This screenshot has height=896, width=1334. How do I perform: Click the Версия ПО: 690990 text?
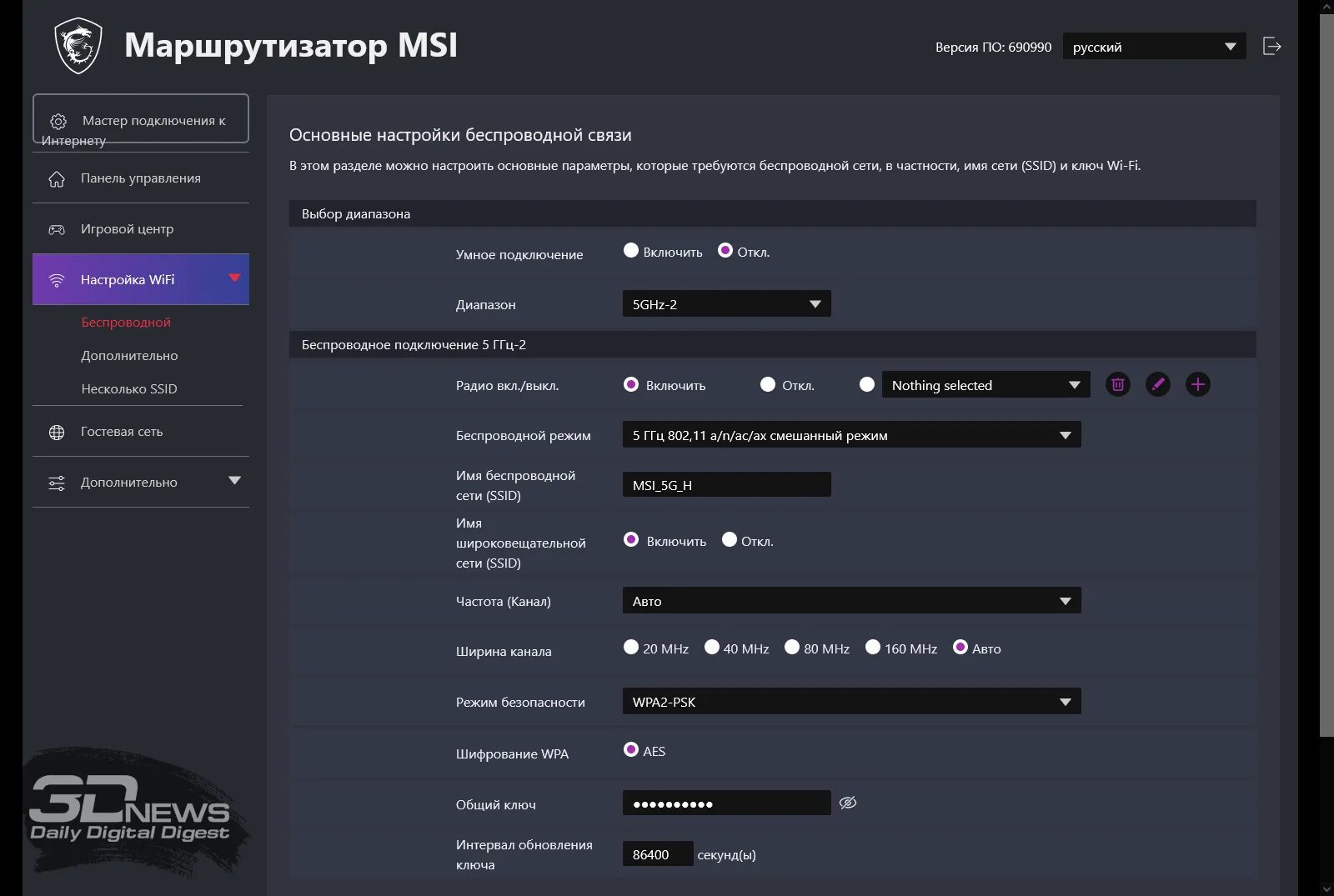[993, 48]
